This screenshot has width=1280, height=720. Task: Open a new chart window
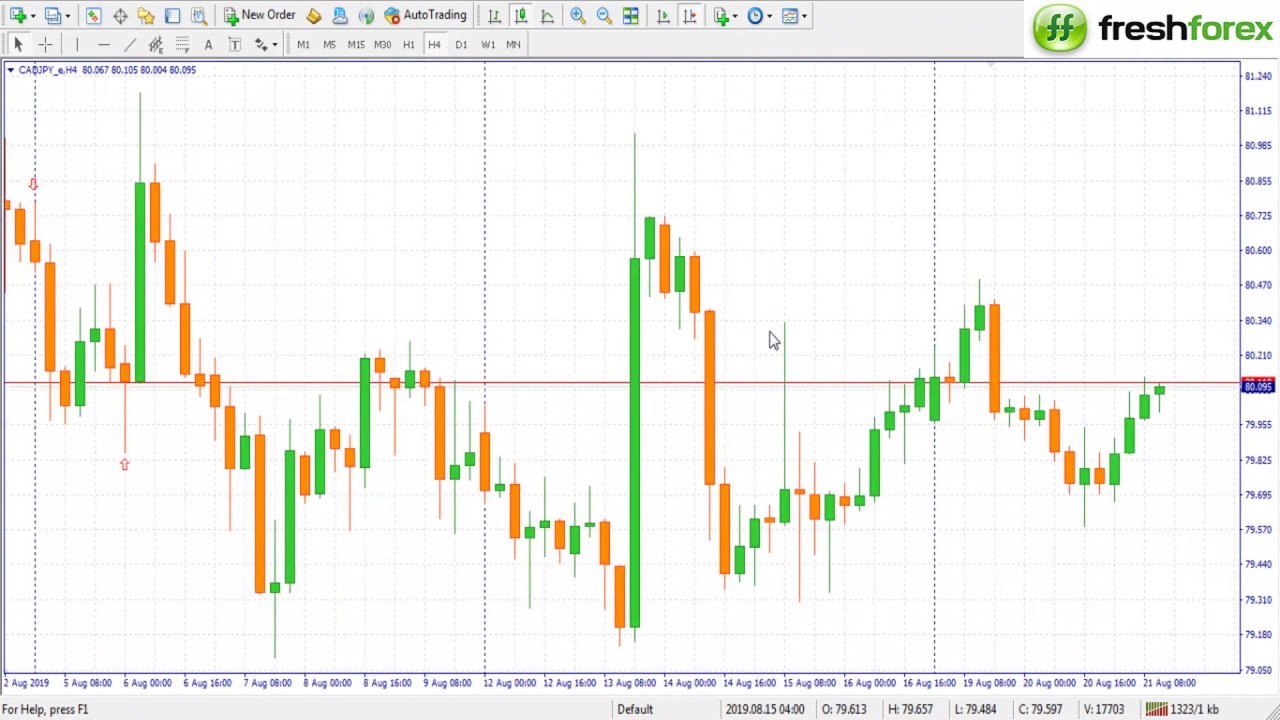coord(18,15)
